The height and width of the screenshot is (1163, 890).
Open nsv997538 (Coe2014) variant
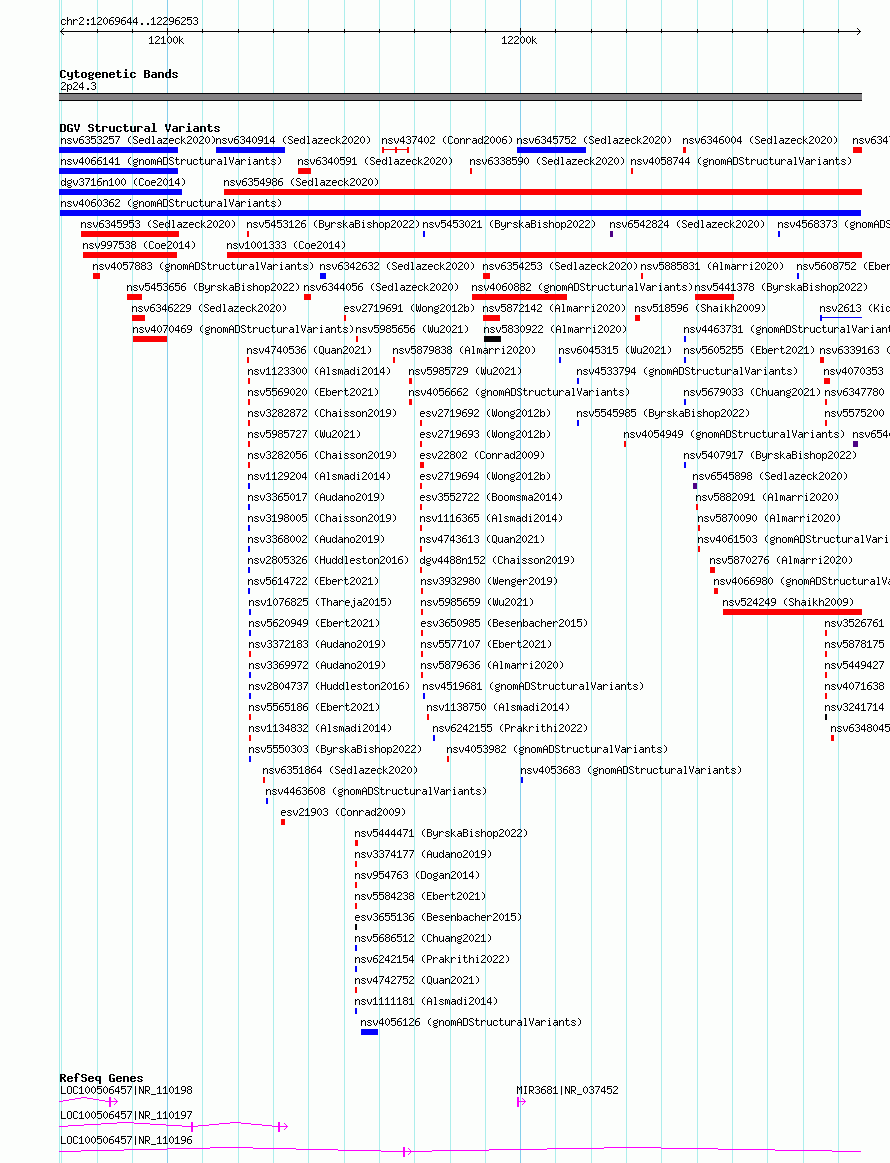(x=139, y=245)
